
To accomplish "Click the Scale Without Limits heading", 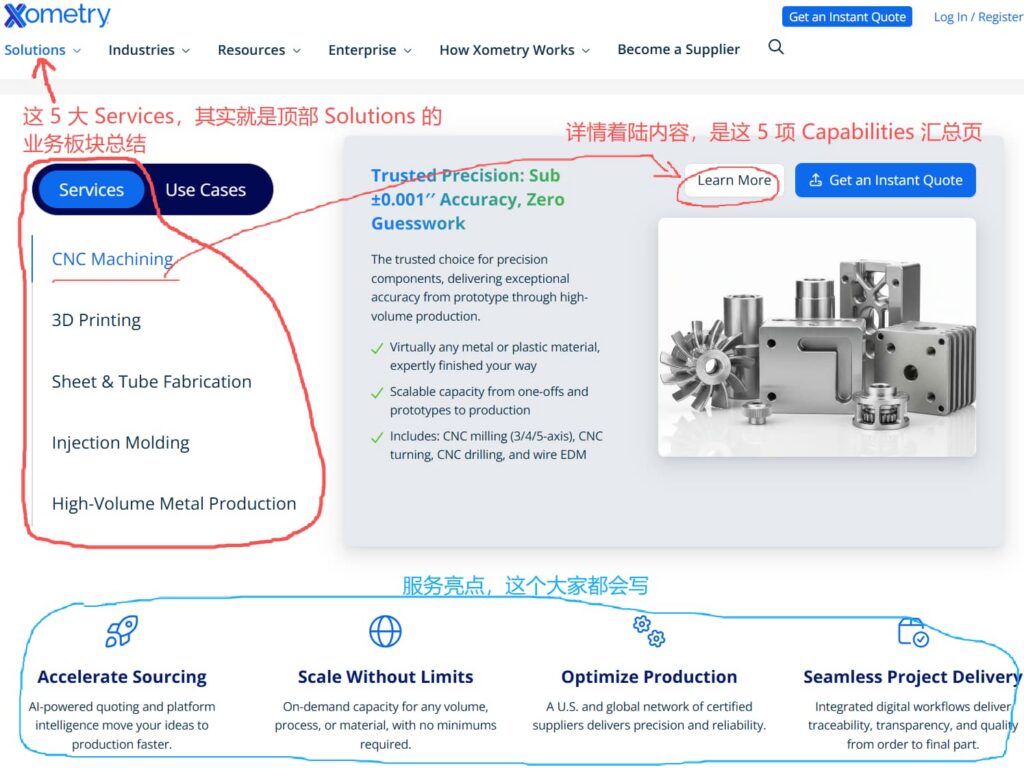I will [385, 677].
